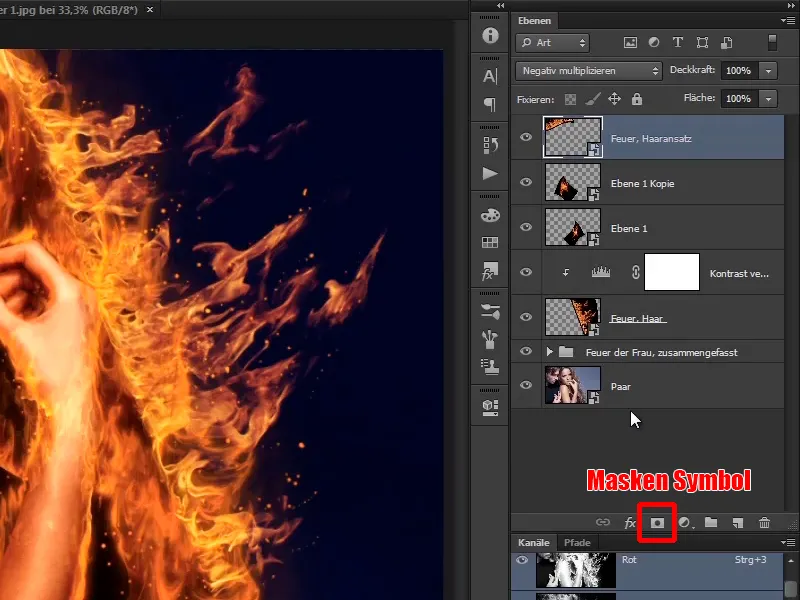
Task: Select the Kontrast layer mask thumbnail
Action: 671,272
